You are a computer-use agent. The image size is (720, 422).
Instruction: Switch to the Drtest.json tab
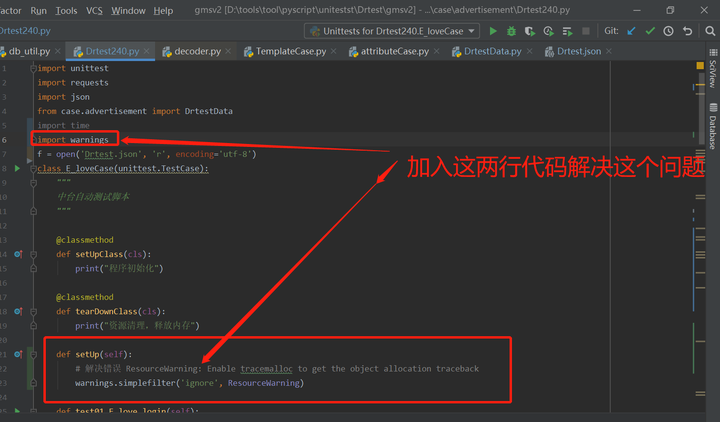[579, 51]
